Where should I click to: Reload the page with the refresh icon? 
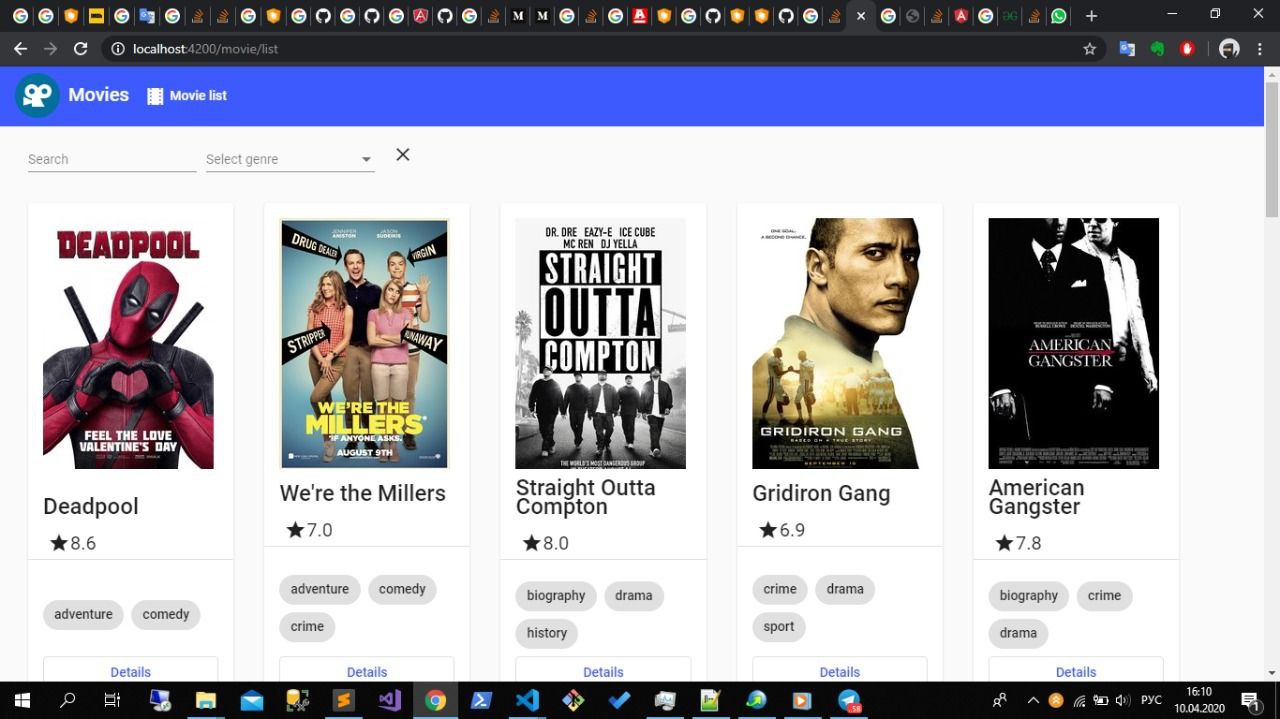(x=81, y=49)
